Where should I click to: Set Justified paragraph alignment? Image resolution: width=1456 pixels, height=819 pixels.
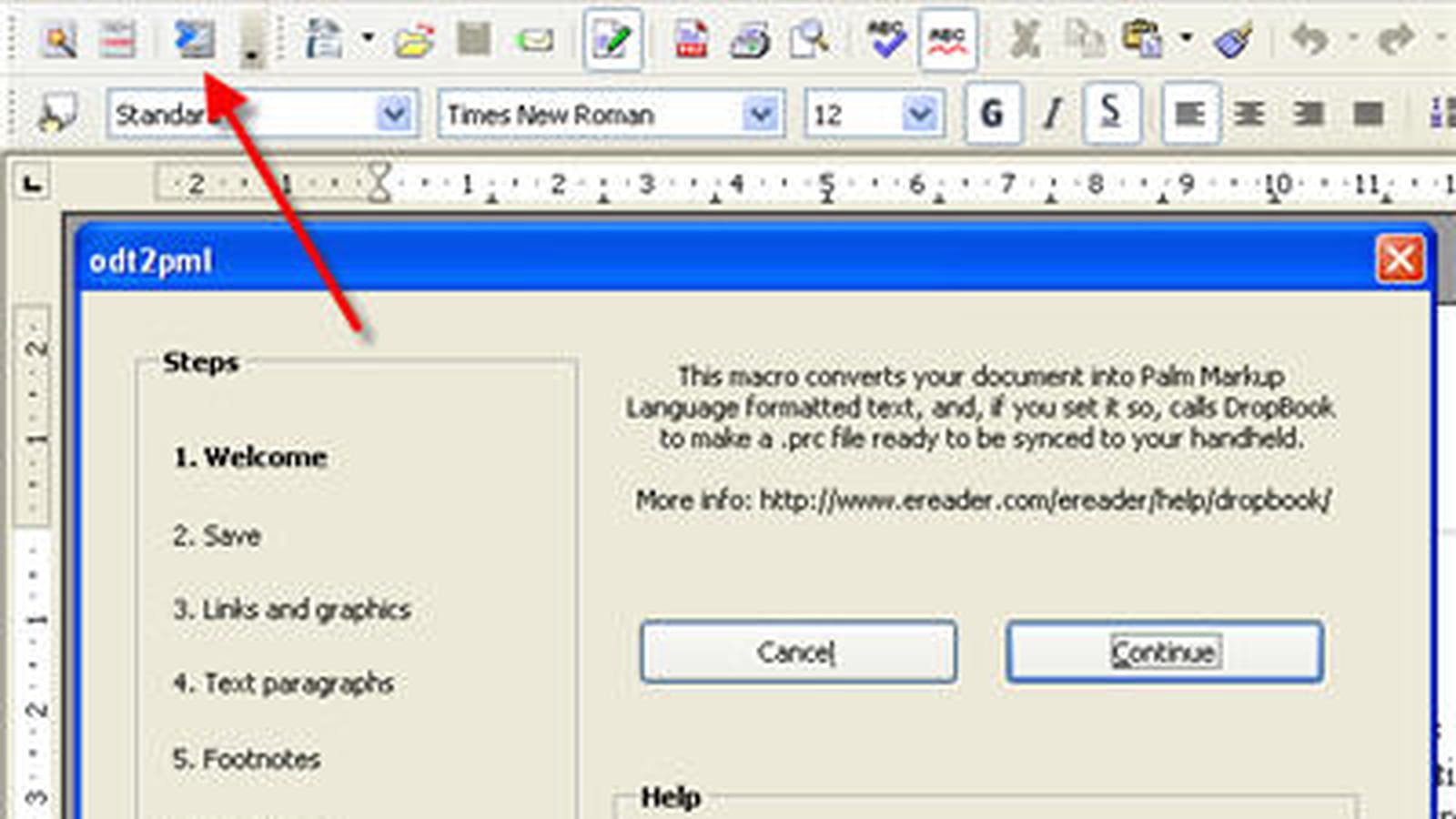(x=1369, y=114)
